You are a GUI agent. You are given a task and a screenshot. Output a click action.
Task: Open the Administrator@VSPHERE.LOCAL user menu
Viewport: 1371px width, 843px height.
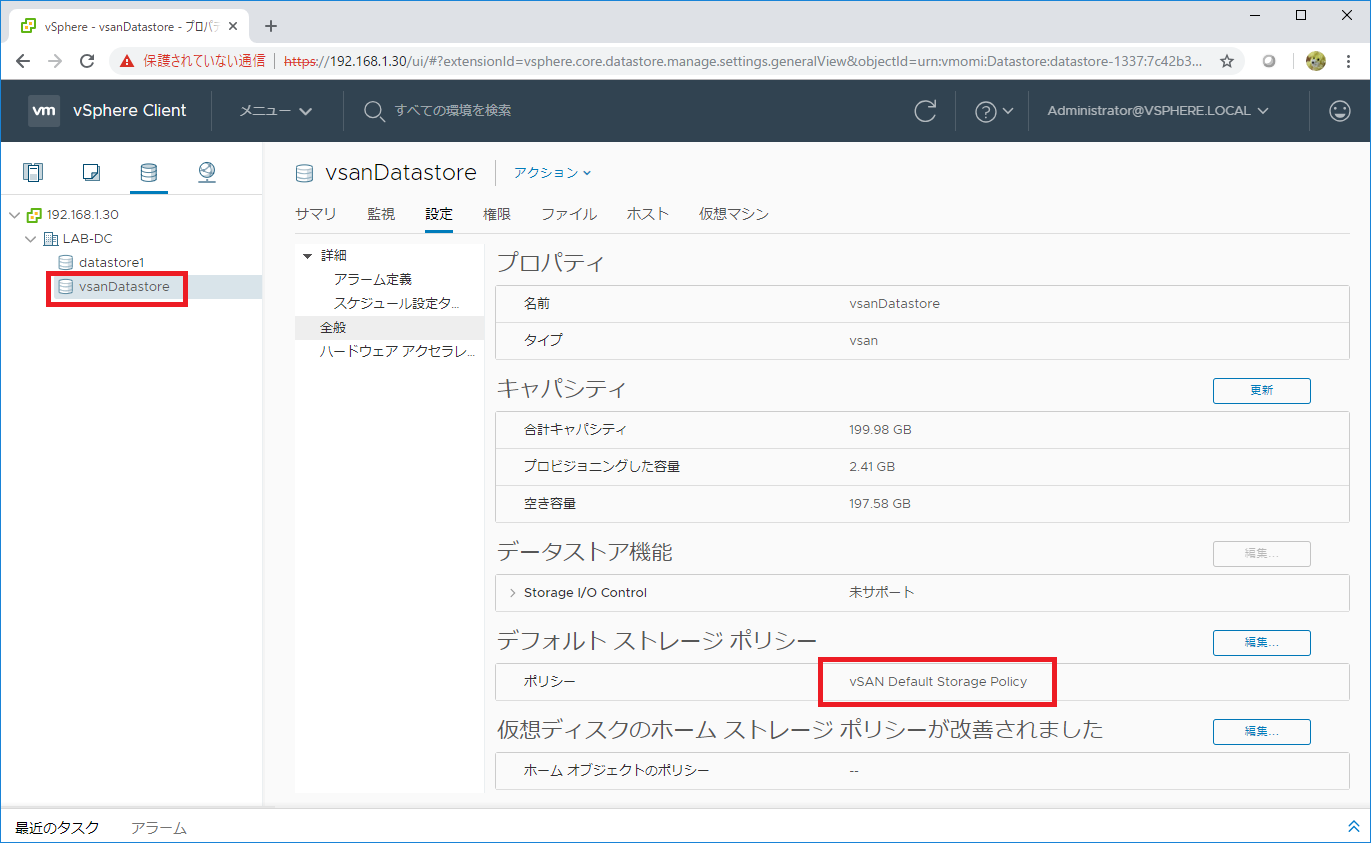[1158, 111]
